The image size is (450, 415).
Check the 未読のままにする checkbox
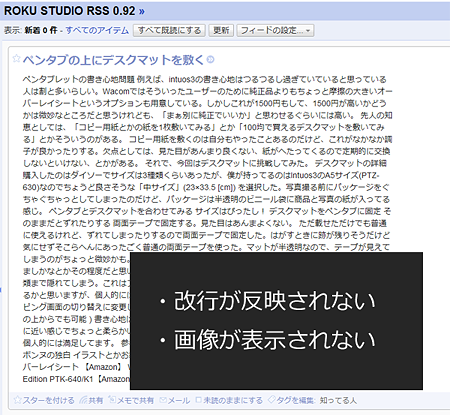pyautogui.click(x=199, y=400)
